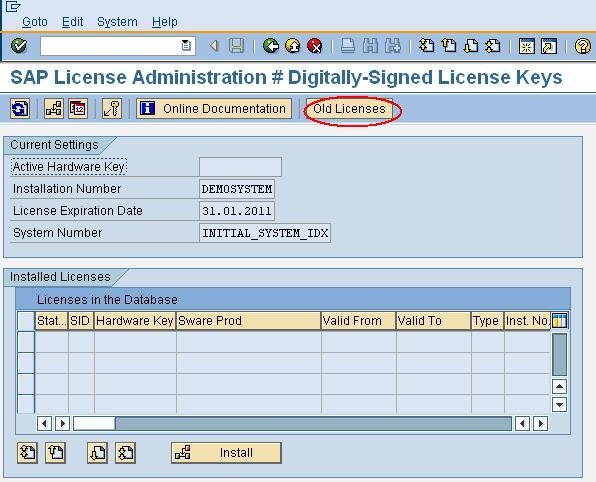
Task: Click the Create New Session icon
Action: pyautogui.click(x=527, y=46)
